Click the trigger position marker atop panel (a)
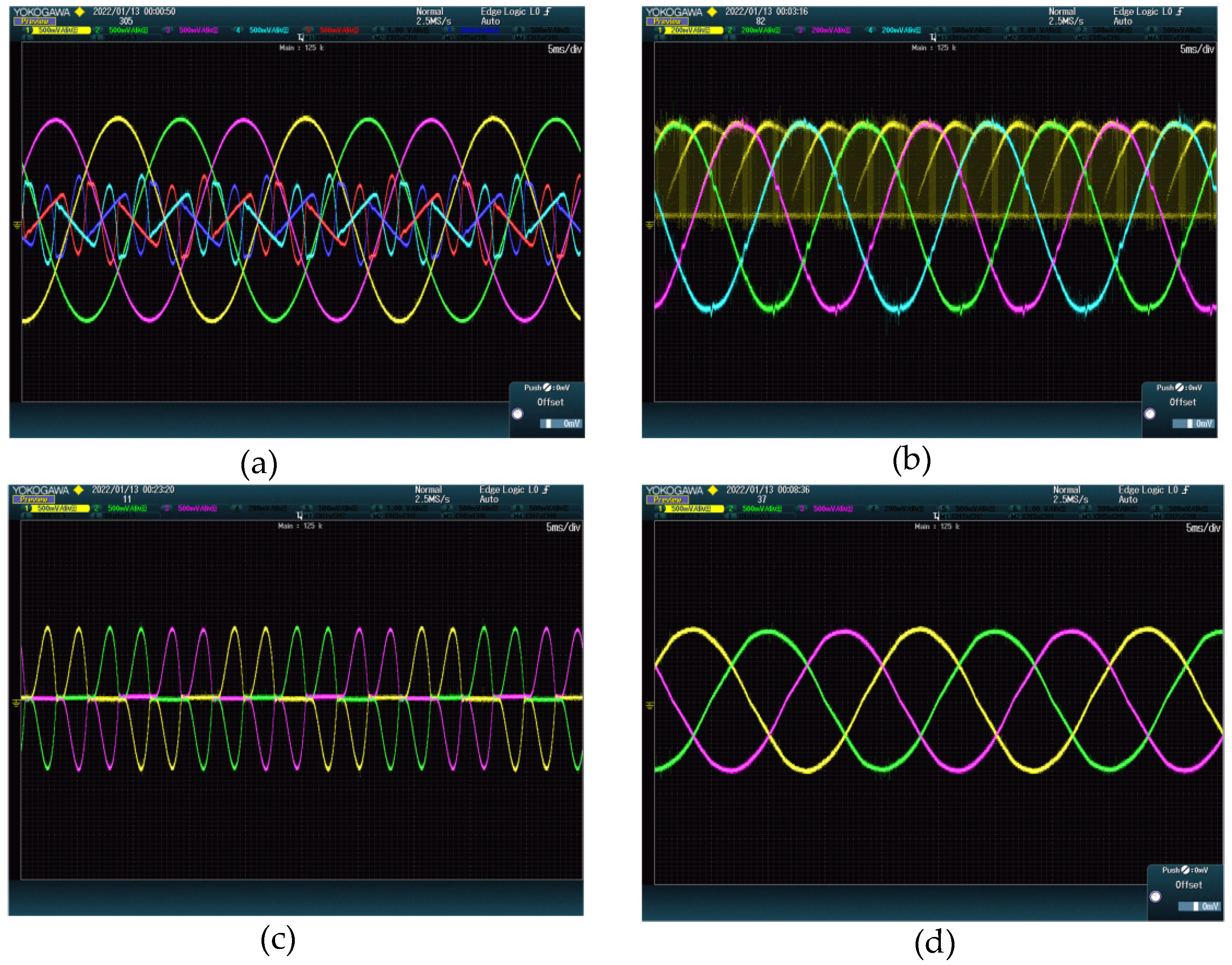1232x965 pixels. [301, 38]
